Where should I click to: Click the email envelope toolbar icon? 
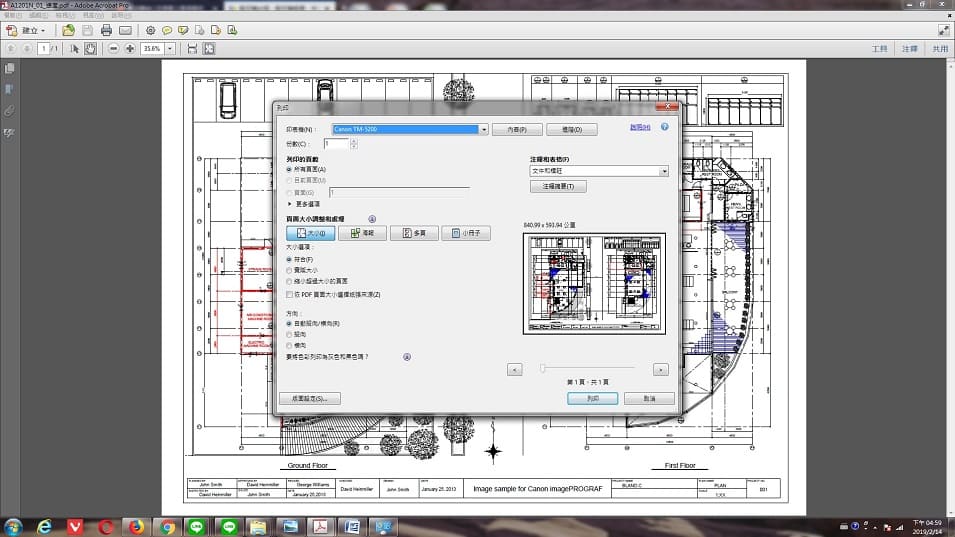click(125, 31)
